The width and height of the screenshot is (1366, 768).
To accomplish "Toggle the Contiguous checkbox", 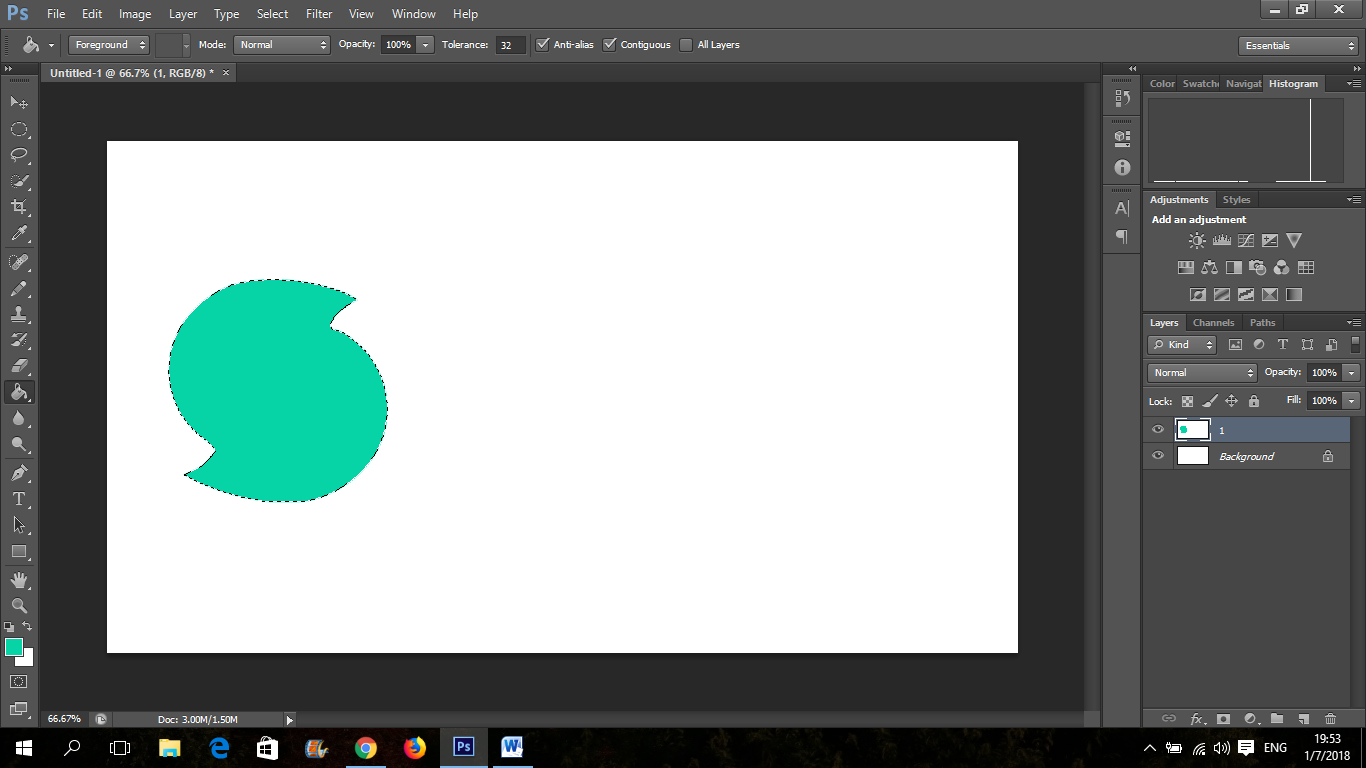I will click(x=609, y=44).
